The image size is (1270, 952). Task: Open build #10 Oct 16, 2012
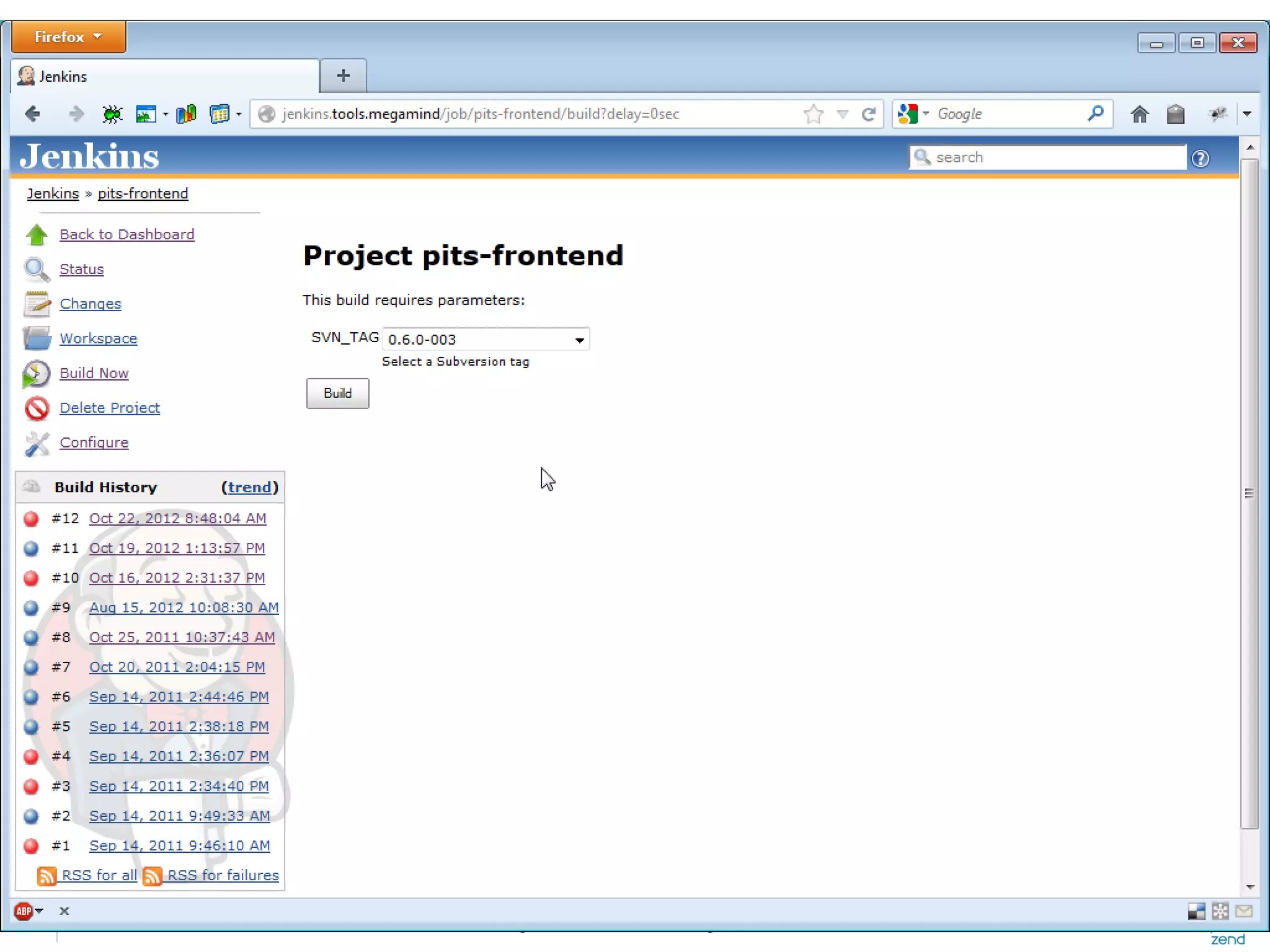pyautogui.click(x=177, y=578)
